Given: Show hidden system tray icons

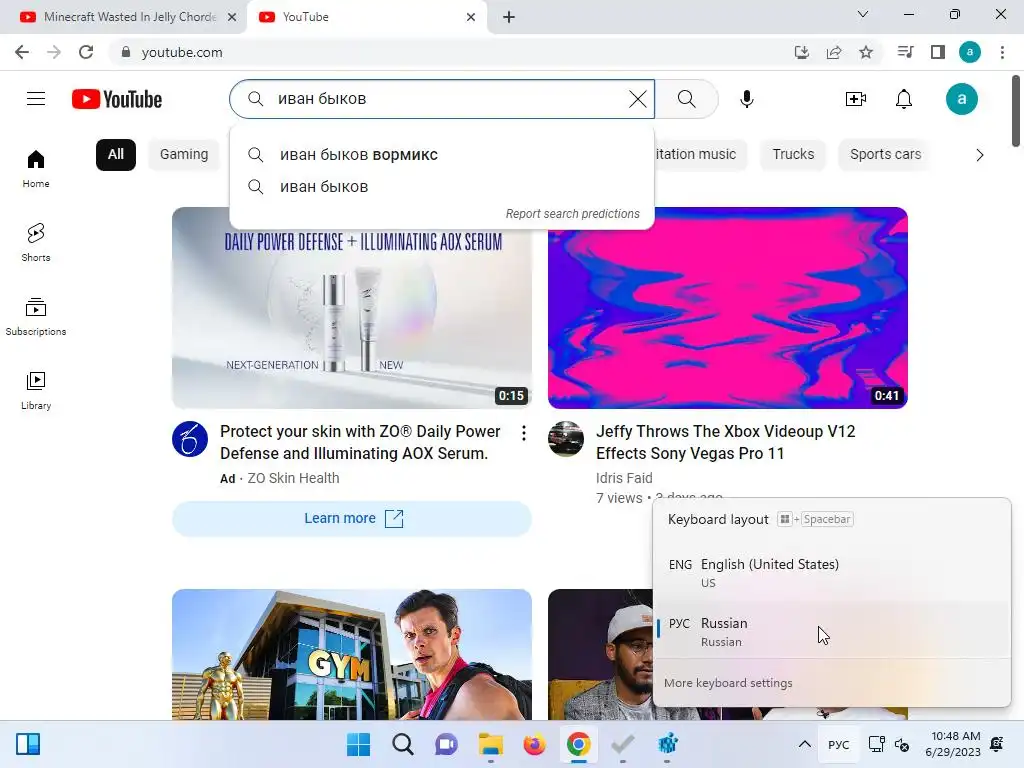Looking at the screenshot, I should [805, 744].
